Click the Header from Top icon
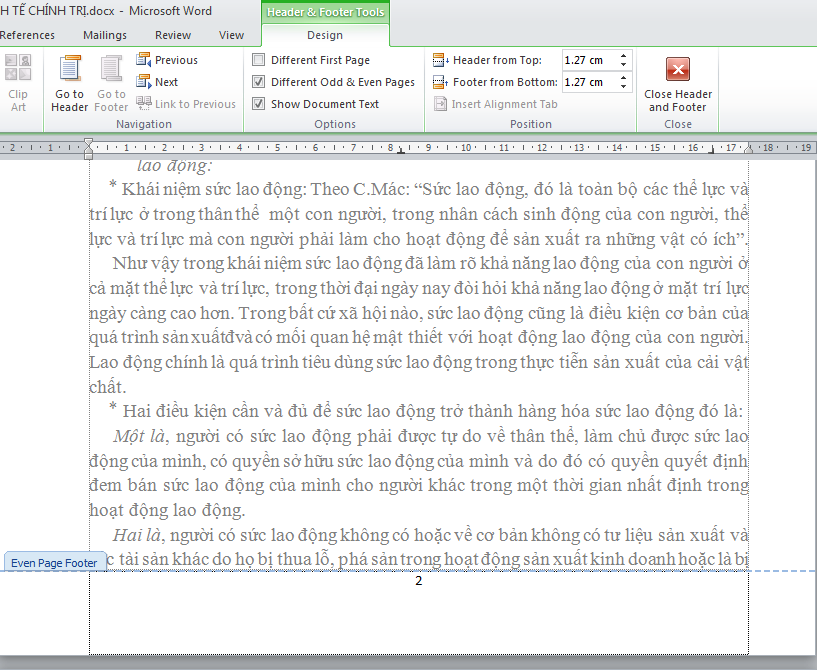Image resolution: width=817 pixels, height=670 pixels. click(x=441, y=60)
